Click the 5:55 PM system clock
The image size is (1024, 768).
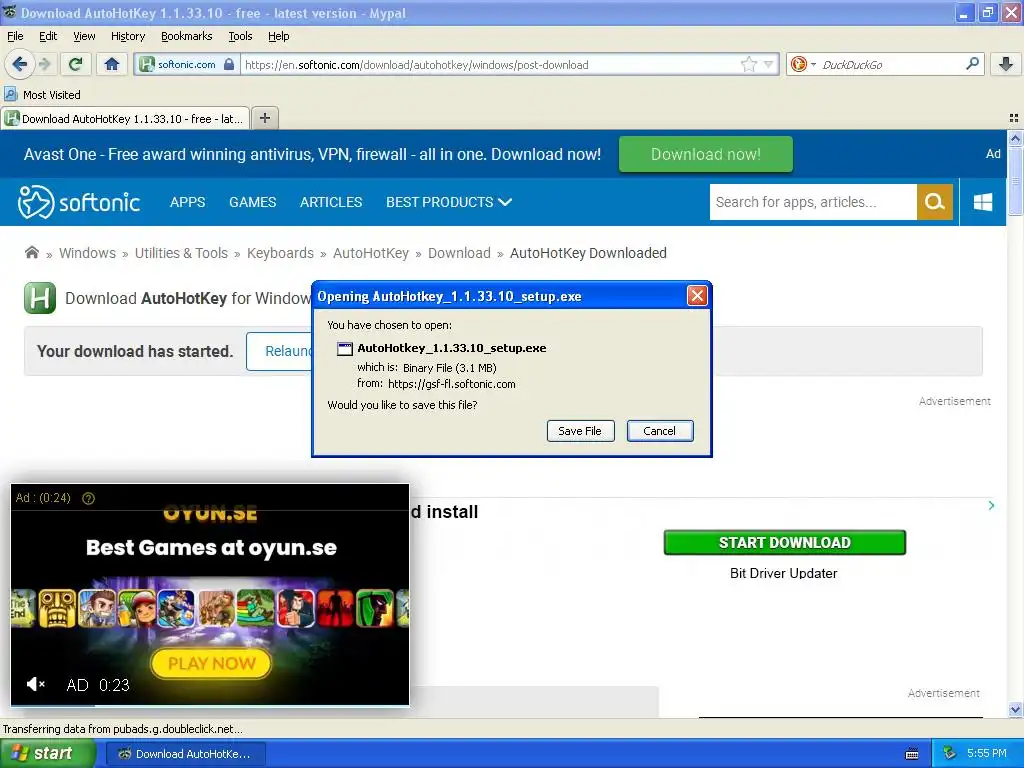click(x=986, y=753)
